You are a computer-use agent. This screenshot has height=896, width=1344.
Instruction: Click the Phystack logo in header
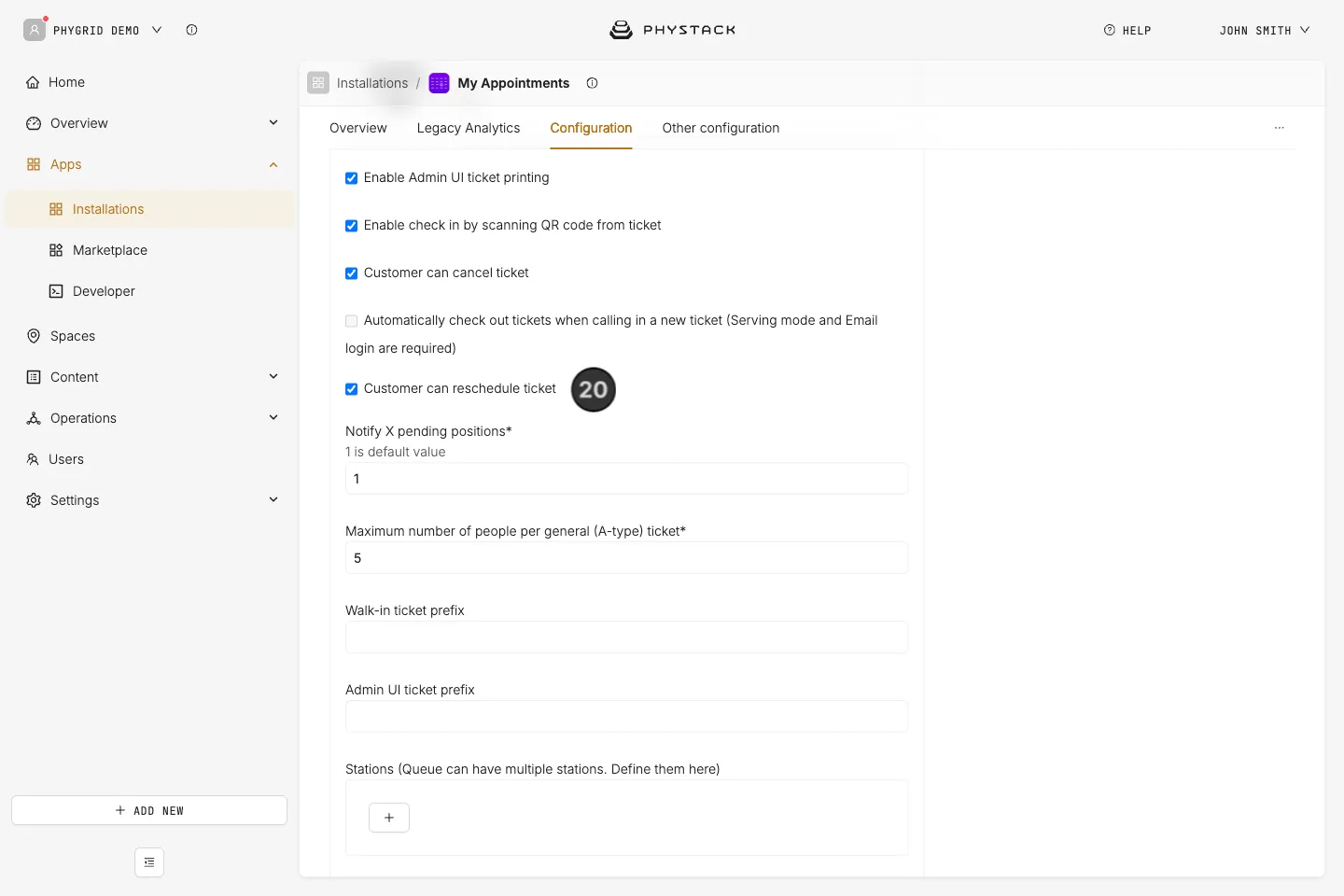pyautogui.click(x=672, y=30)
